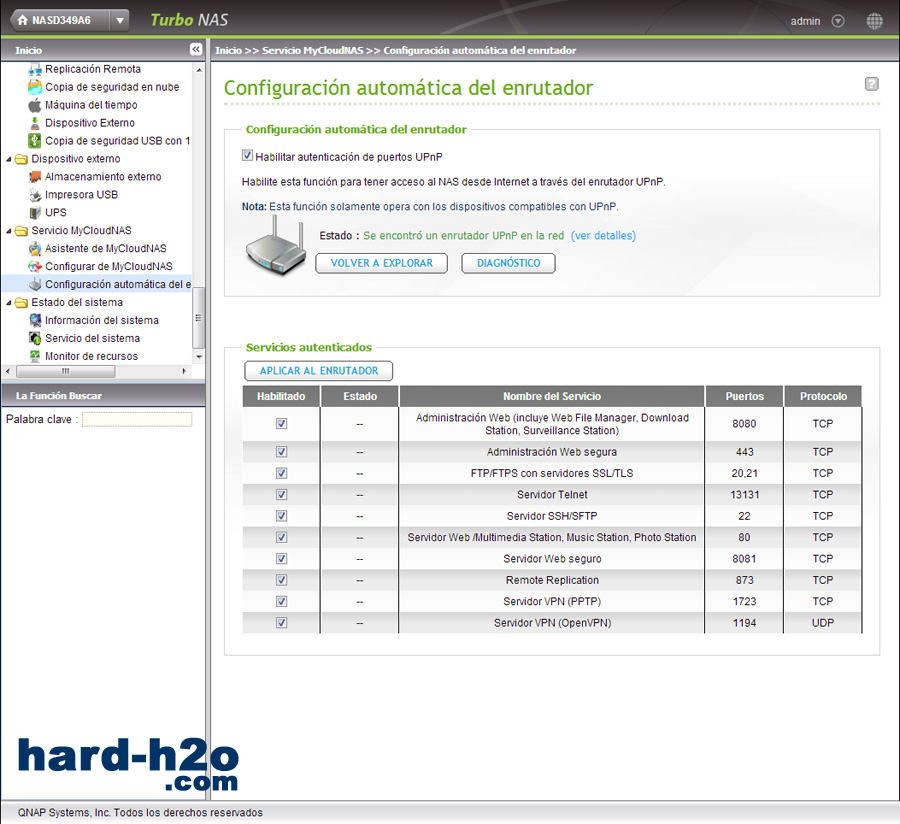
Task: Uncheck Servidor Web Multimedia Station checkbox
Action: pos(281,537)
